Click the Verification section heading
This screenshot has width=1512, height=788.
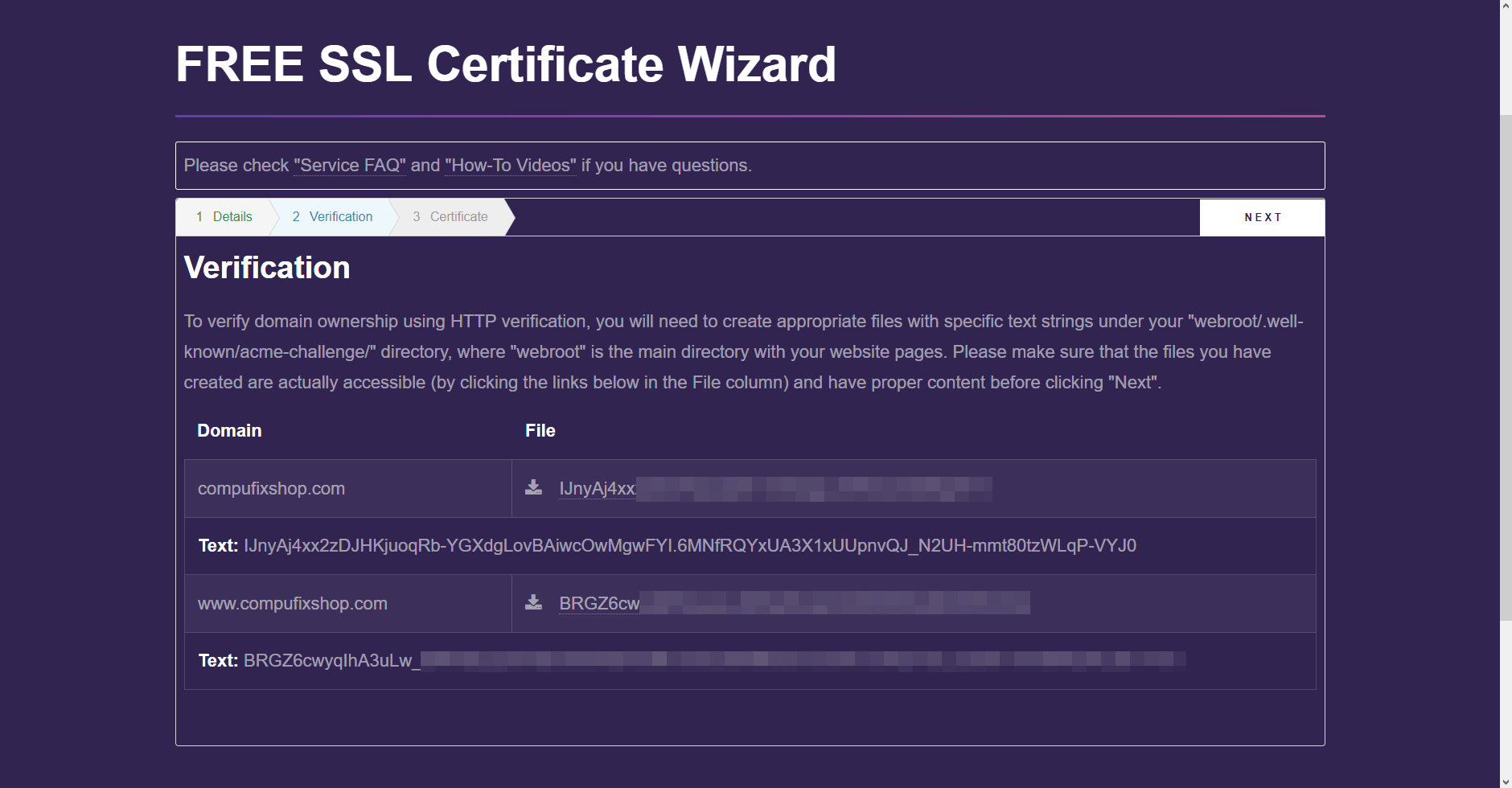tap(267, 268)
